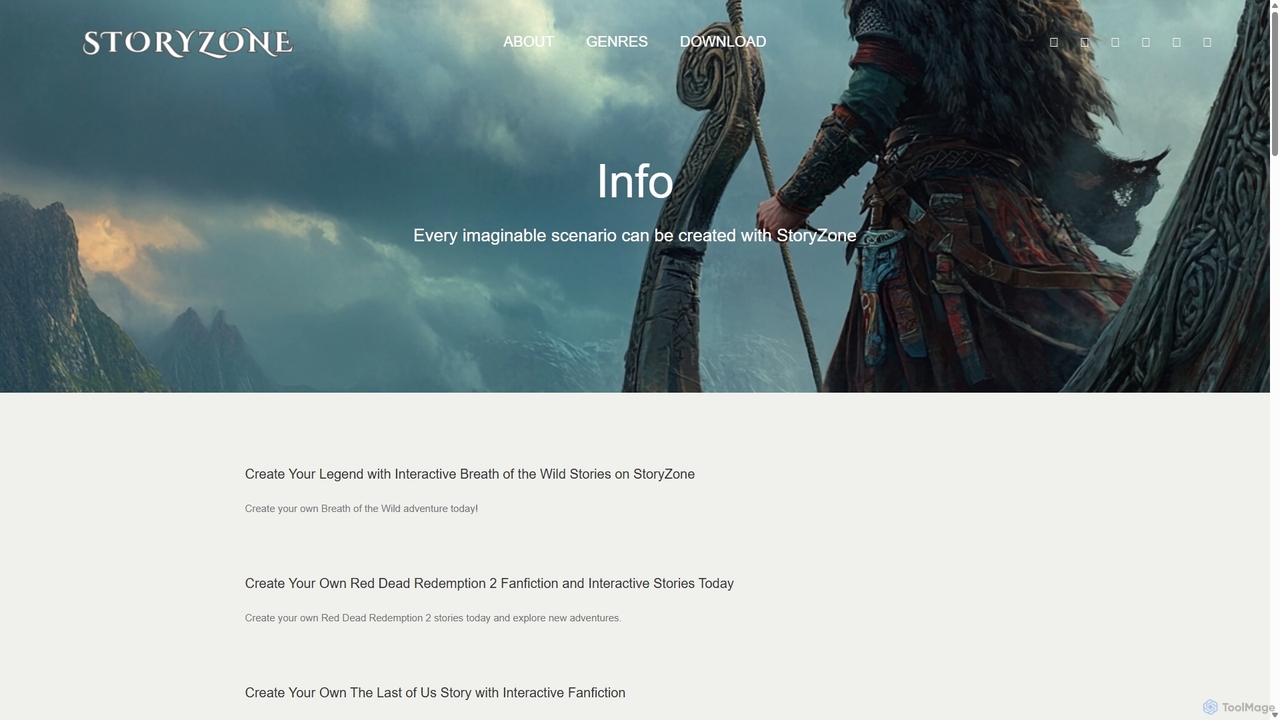The width and height of the screenshot is (1280, 720).
Task: Open the Breath of the Wild Stories article
Action: point(470,474)
